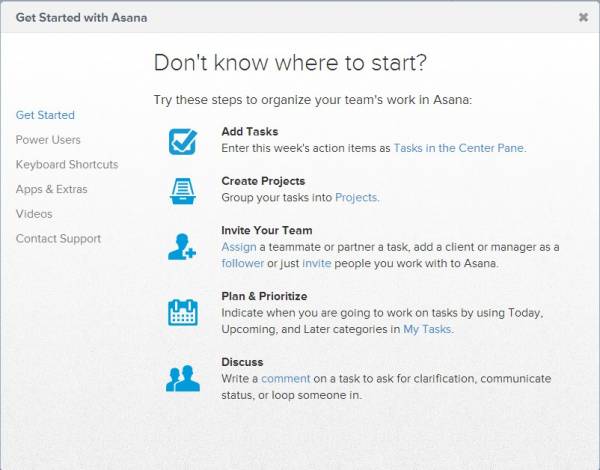Click the Invite Your Team person-plus icon
Image resolution: width=600 pixels, height=470 pixels.
(x=182, y=247)
